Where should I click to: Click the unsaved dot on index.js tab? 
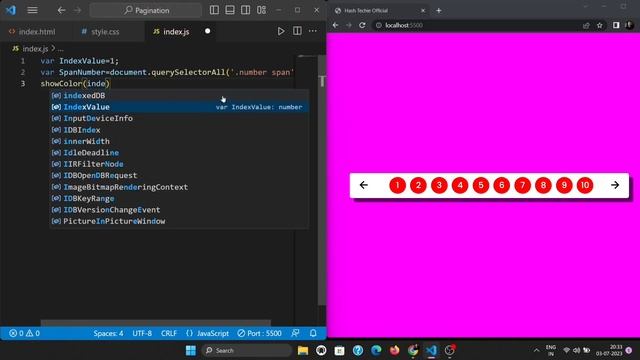click(x=207, y=31)
